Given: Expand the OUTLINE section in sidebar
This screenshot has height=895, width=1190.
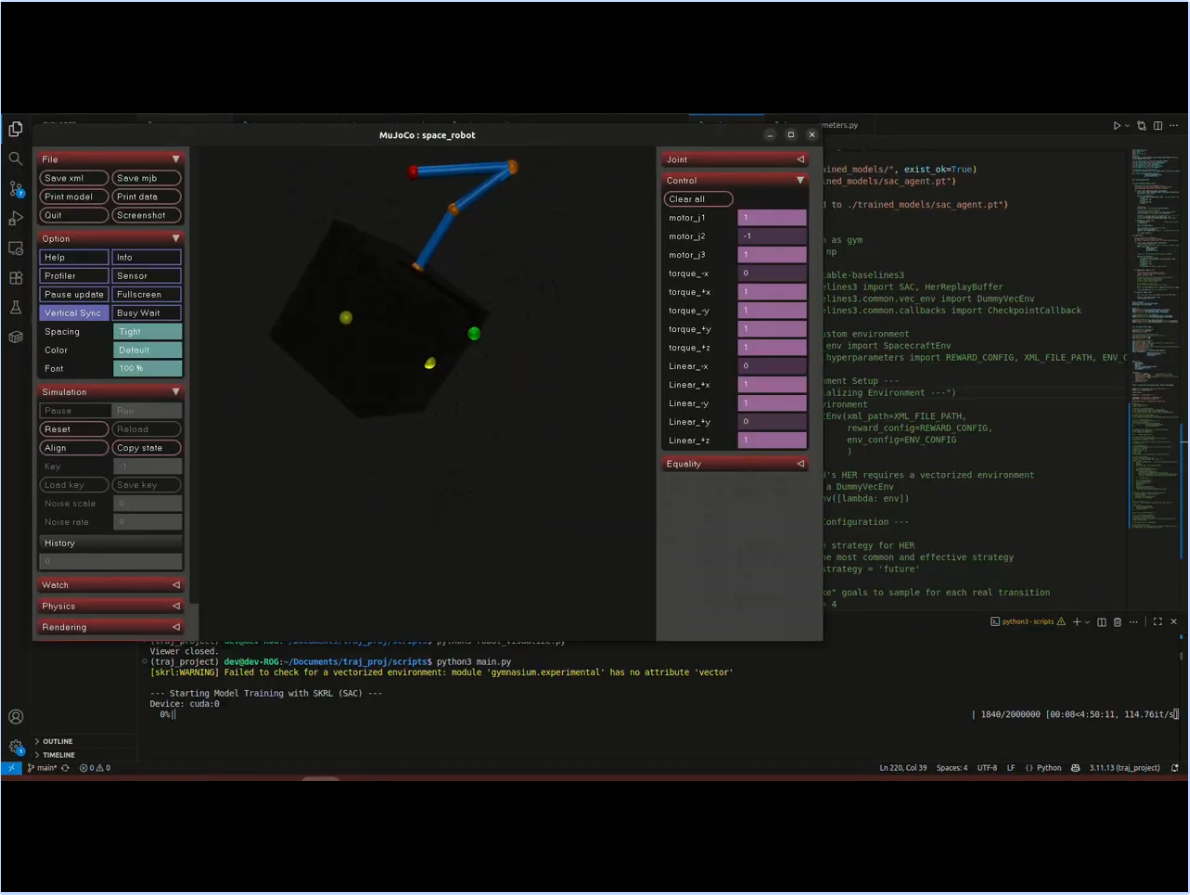Looking at the screenshot, I should coord(58,741).
